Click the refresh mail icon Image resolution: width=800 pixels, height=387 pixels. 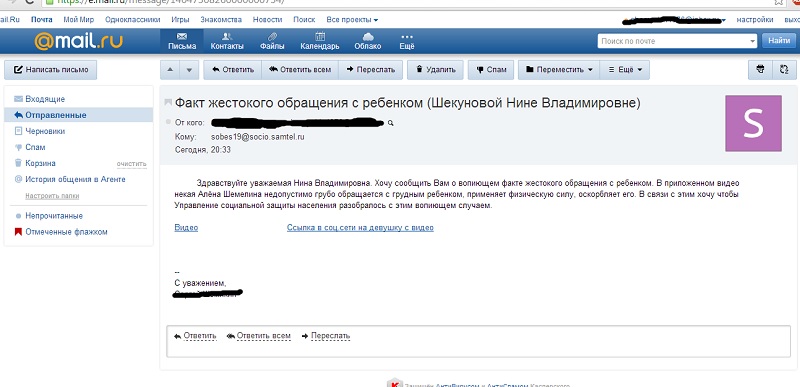(x=784, y=70)
